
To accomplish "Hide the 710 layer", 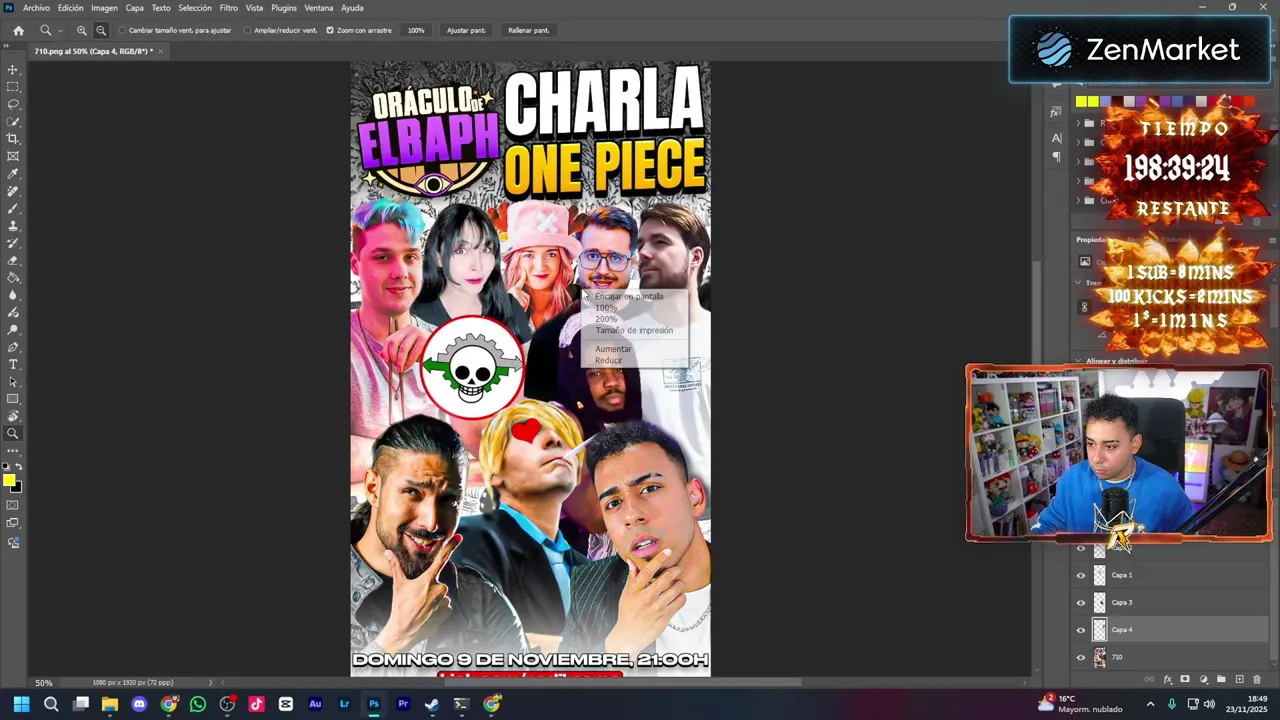I will pyautogui.click(x=1080, y=657).
